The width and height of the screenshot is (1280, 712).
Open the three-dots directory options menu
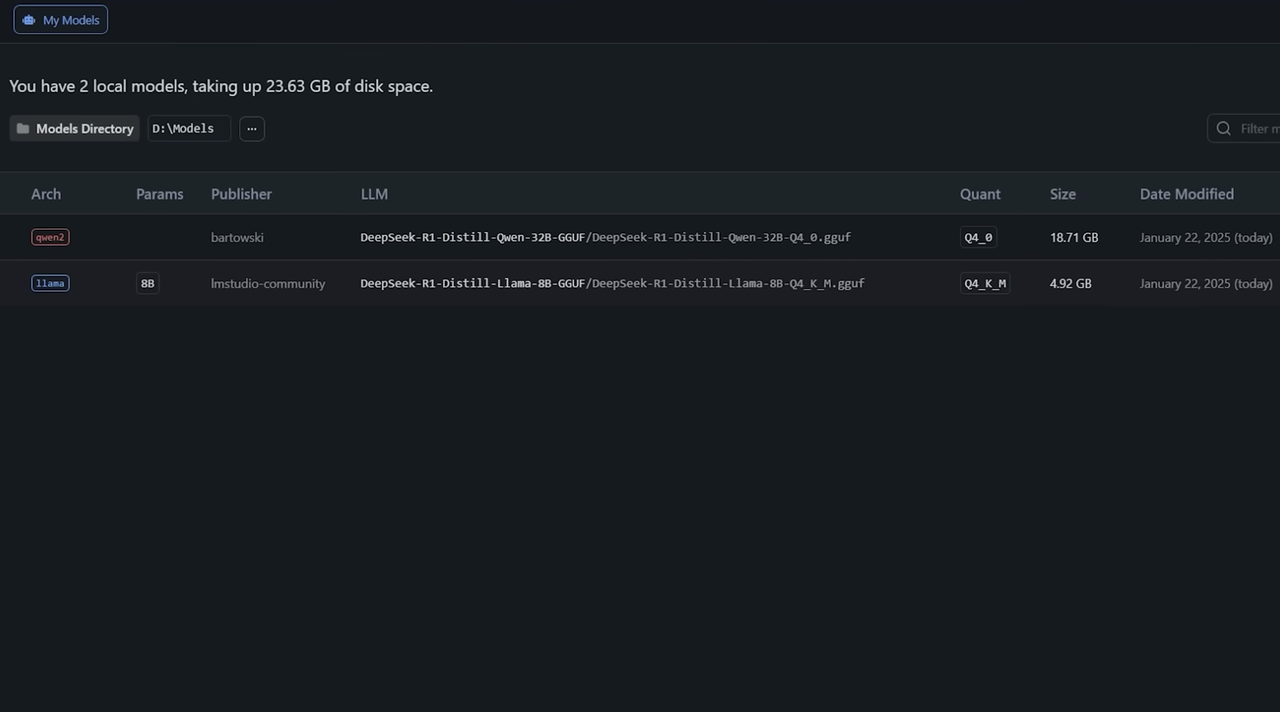(252, 128)
